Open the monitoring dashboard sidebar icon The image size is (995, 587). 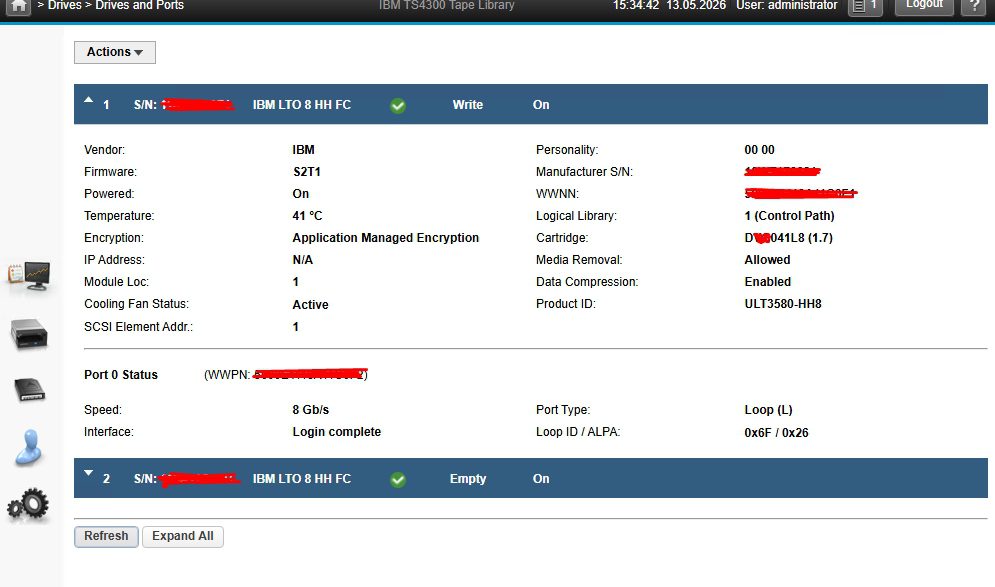[29, 275]
